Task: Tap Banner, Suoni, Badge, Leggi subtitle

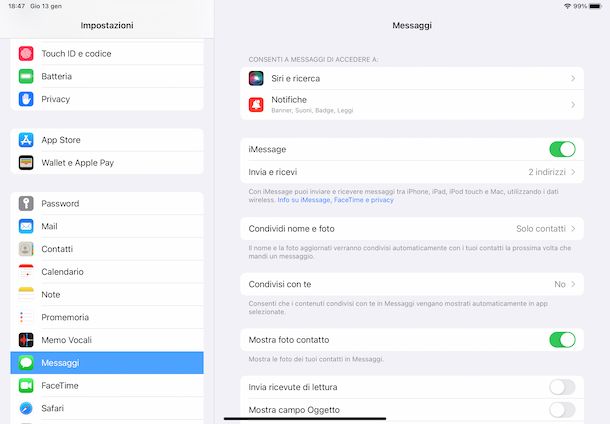Action: tap(312, 110)
